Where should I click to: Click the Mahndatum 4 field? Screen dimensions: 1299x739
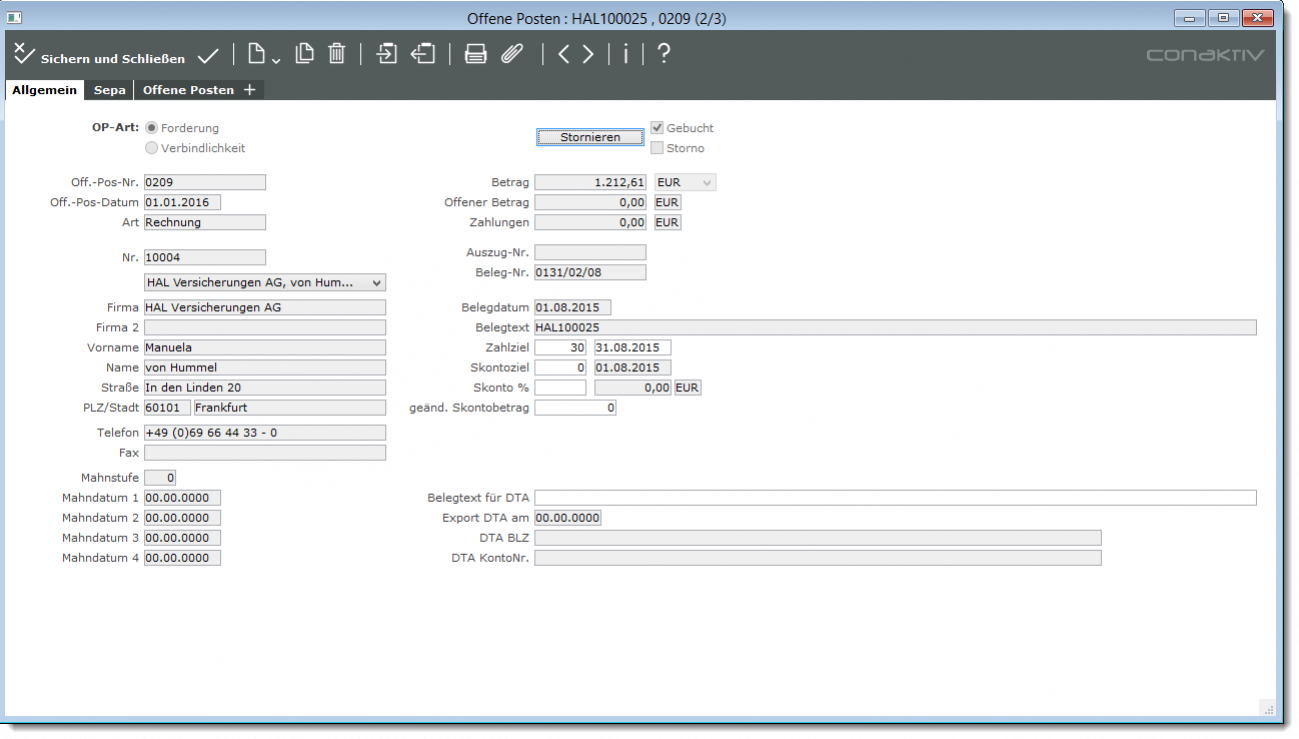(x=183, y=558)
